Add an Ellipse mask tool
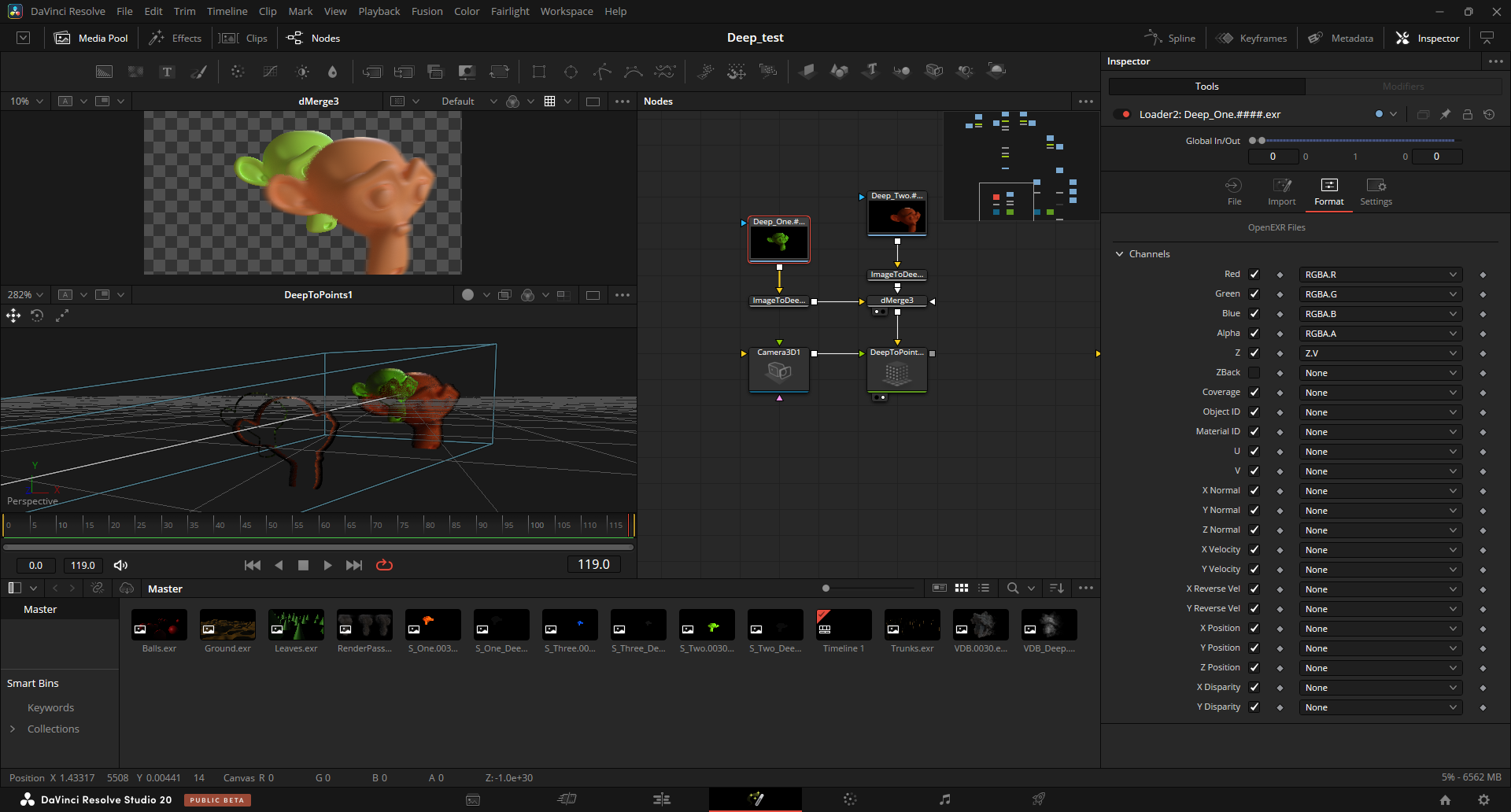The height and width of the screenshot is (812, 1511). pos(571,72)
